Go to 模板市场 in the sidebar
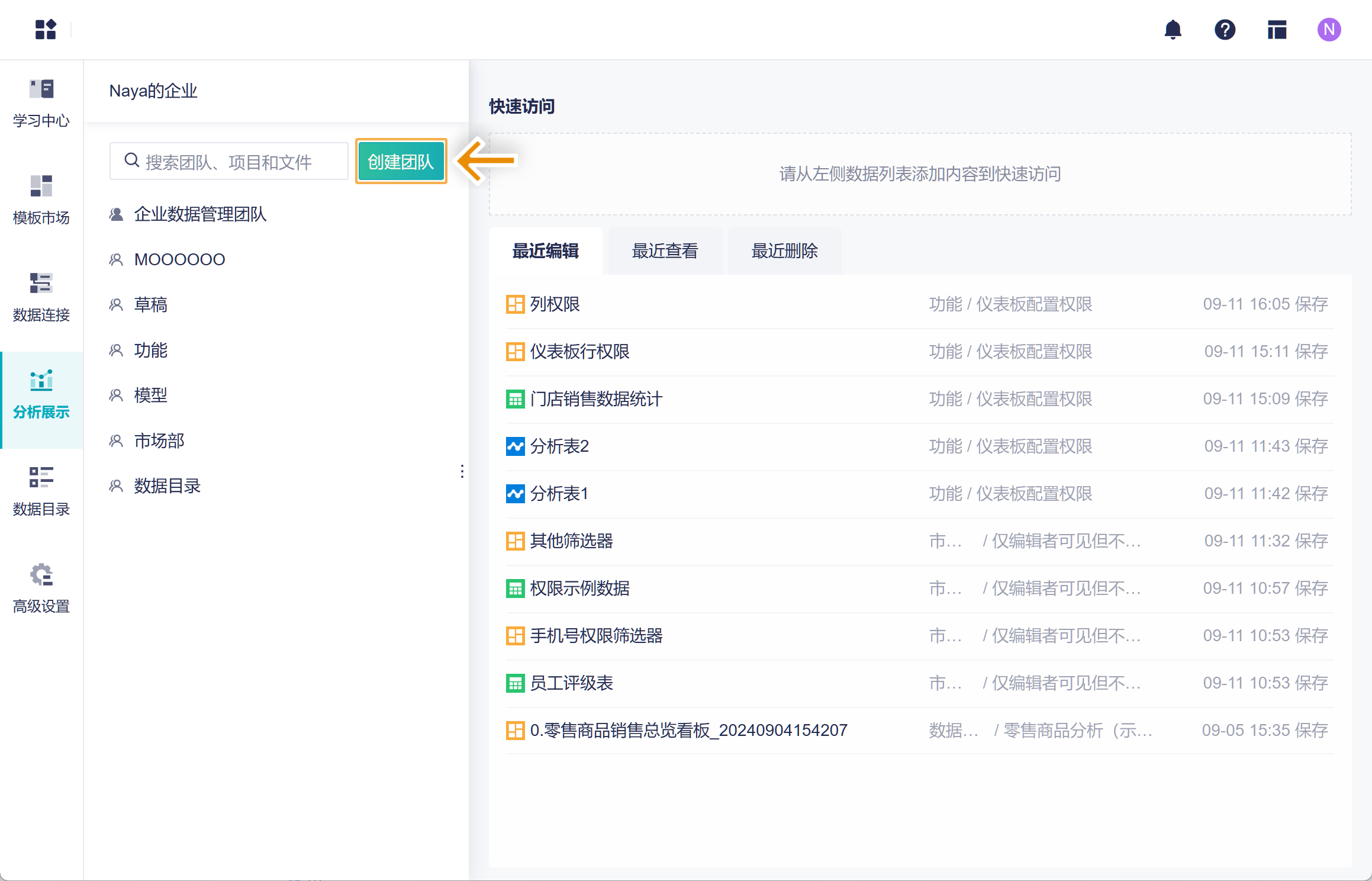 pos(41,201)
